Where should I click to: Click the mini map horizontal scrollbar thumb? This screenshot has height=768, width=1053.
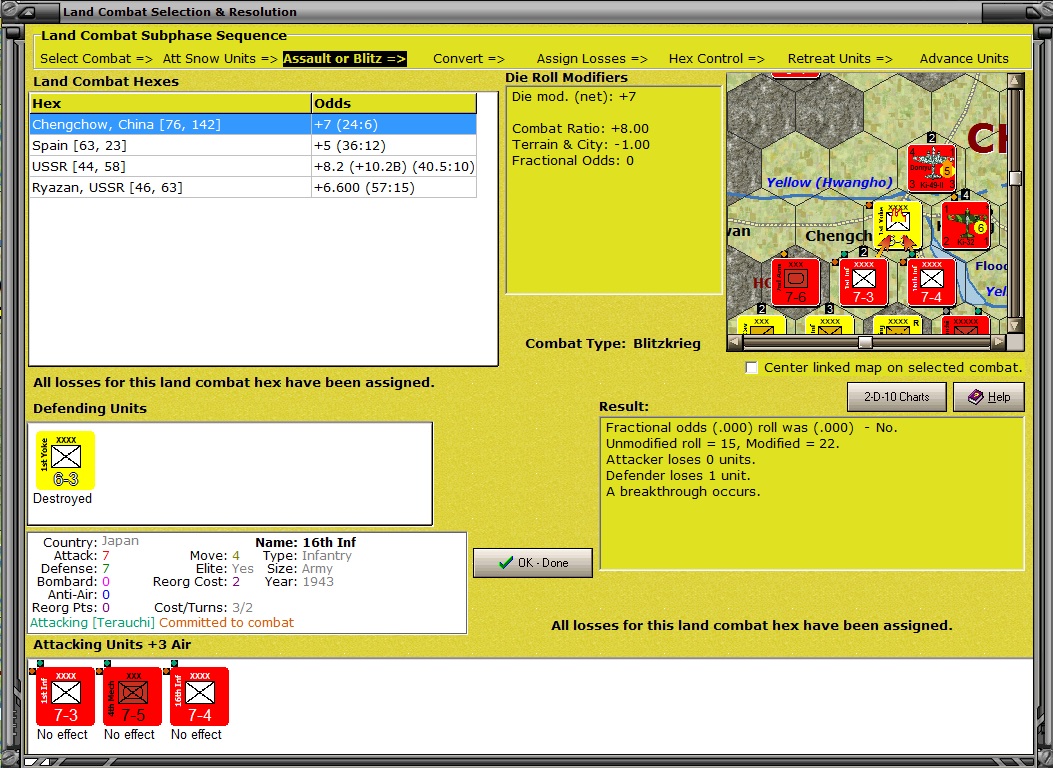click(x=866, y=342)
